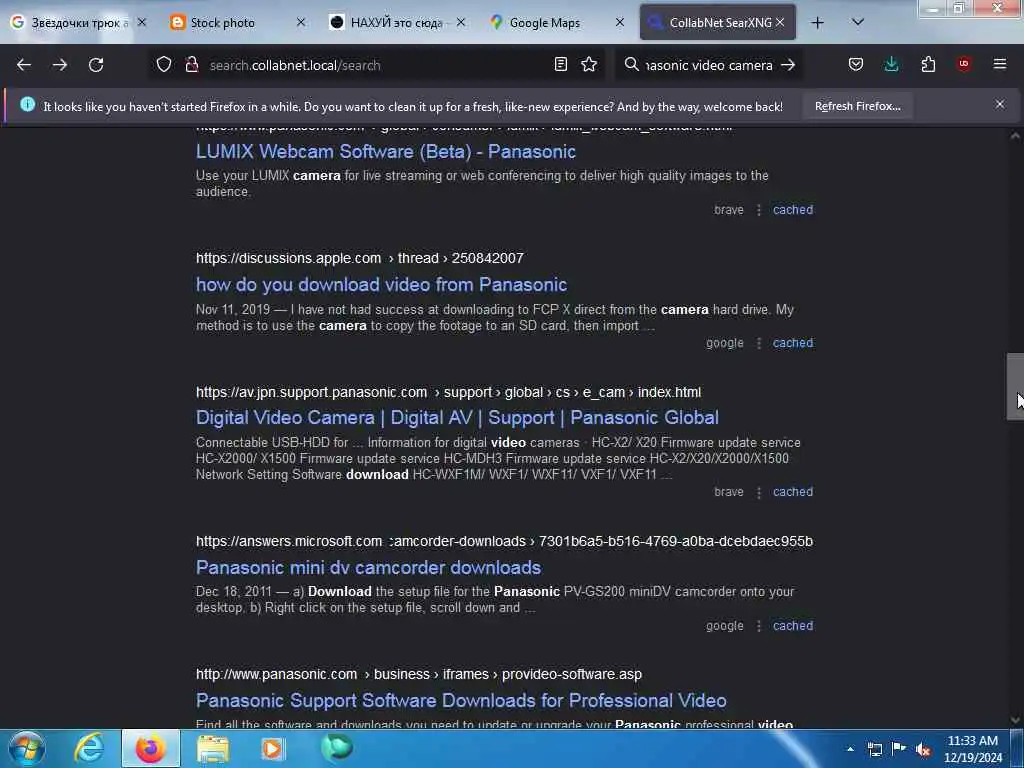
Task: Open the taskbar clock and date
Action: point(973,749)
